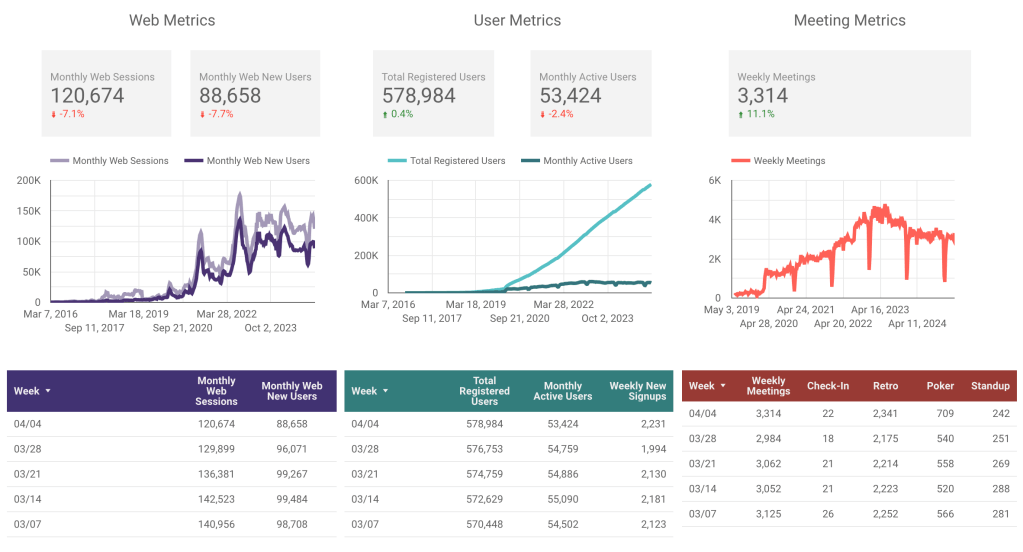Click the Week sort arrow in teal table
Screen dimensions: 1023x552
[385, 391]
